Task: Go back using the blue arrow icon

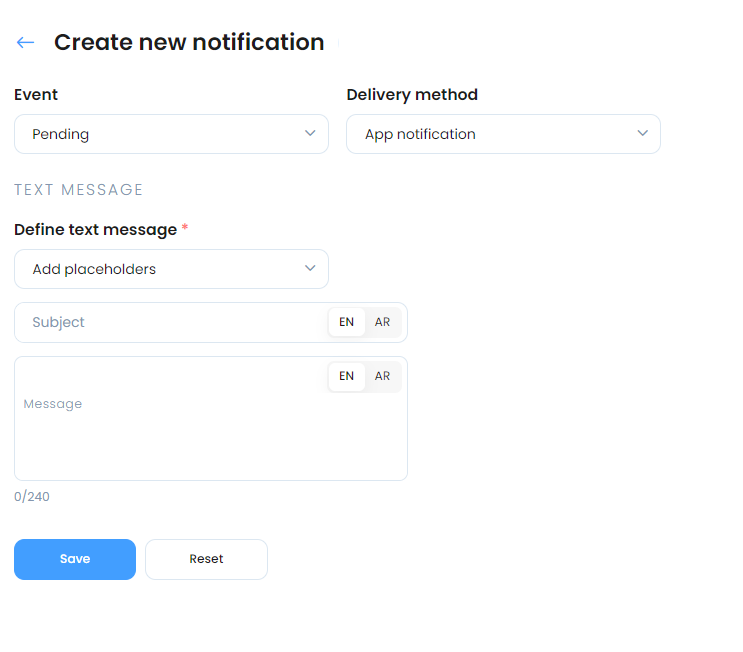Action: click(x=26, y=43)
